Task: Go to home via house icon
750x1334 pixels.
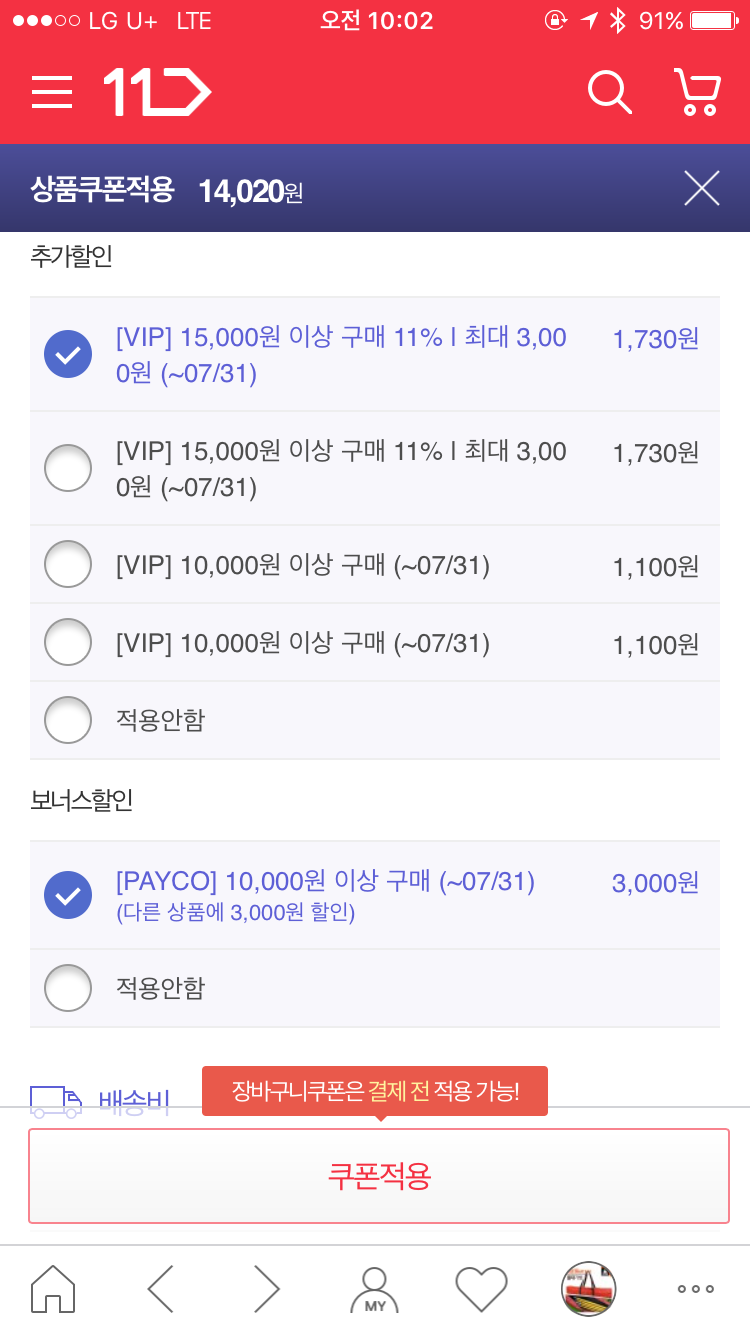Action: tap(53, 1288)
